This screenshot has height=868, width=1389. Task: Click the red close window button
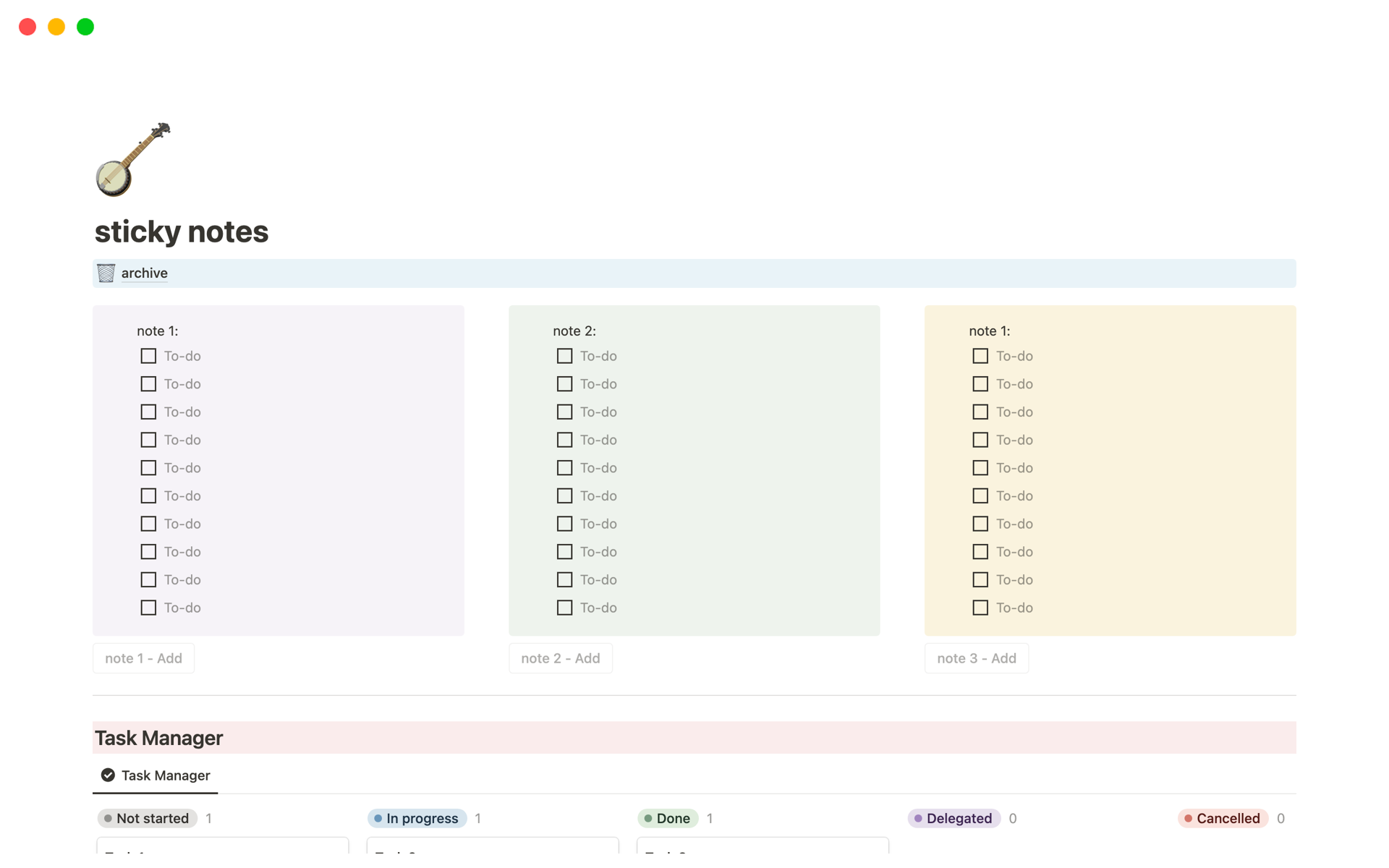click(x=27, y=27)
